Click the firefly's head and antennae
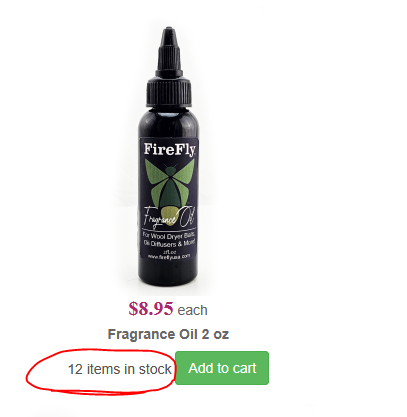407x417 pixels. 169,170
